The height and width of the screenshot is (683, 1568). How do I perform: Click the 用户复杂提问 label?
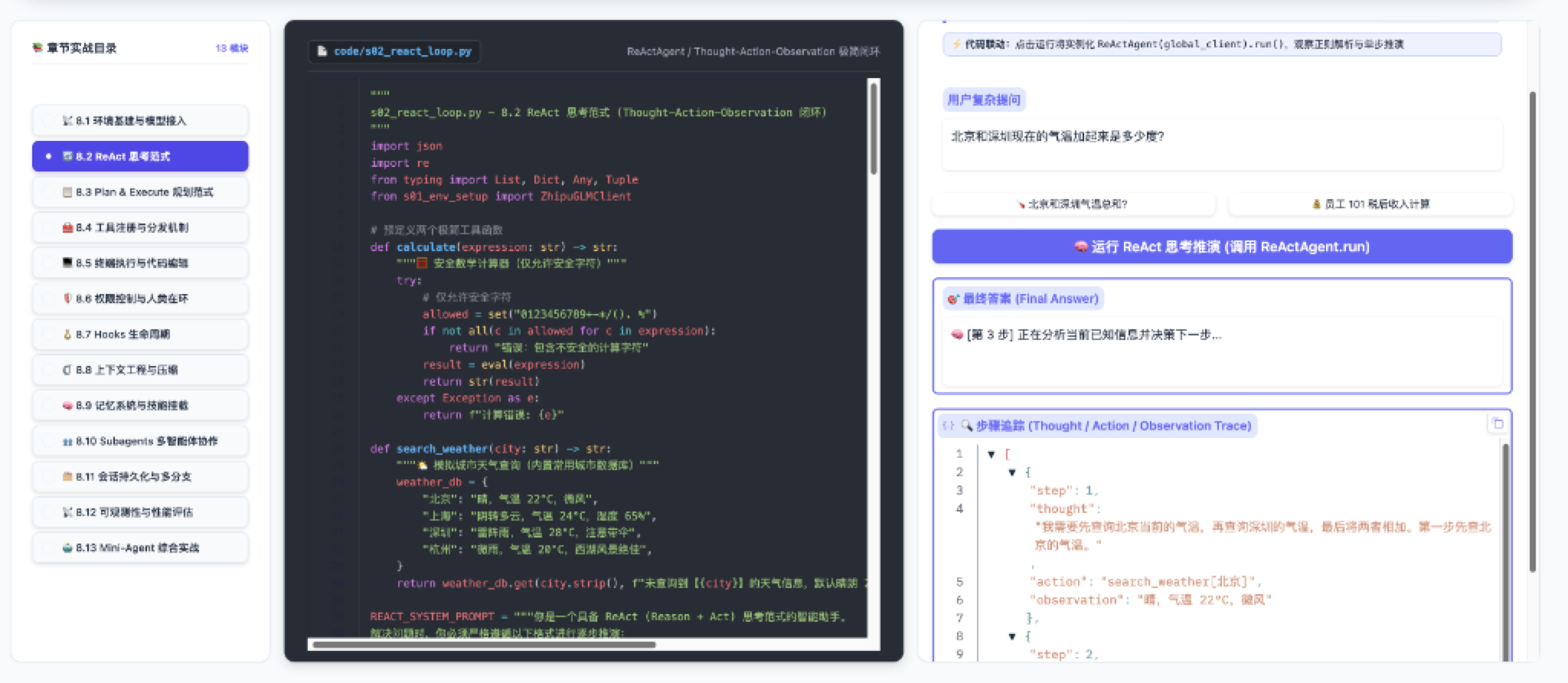984,100
